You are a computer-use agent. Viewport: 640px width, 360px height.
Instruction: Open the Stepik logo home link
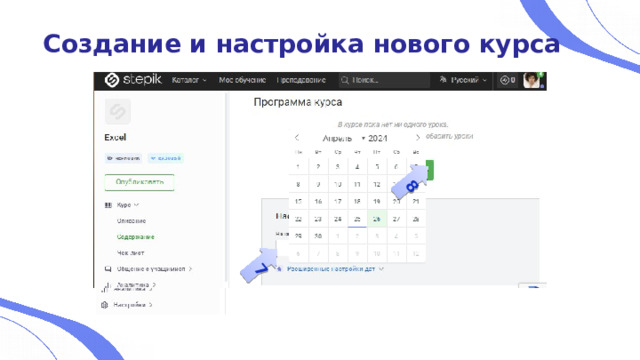pyautogui.click(x=133, y=80)
